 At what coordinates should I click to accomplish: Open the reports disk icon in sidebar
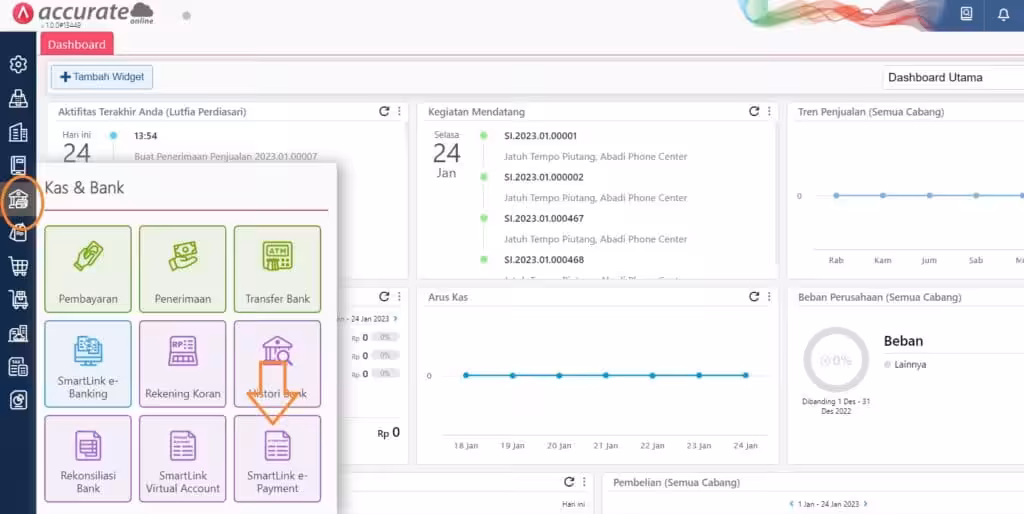tap(18, 400)
